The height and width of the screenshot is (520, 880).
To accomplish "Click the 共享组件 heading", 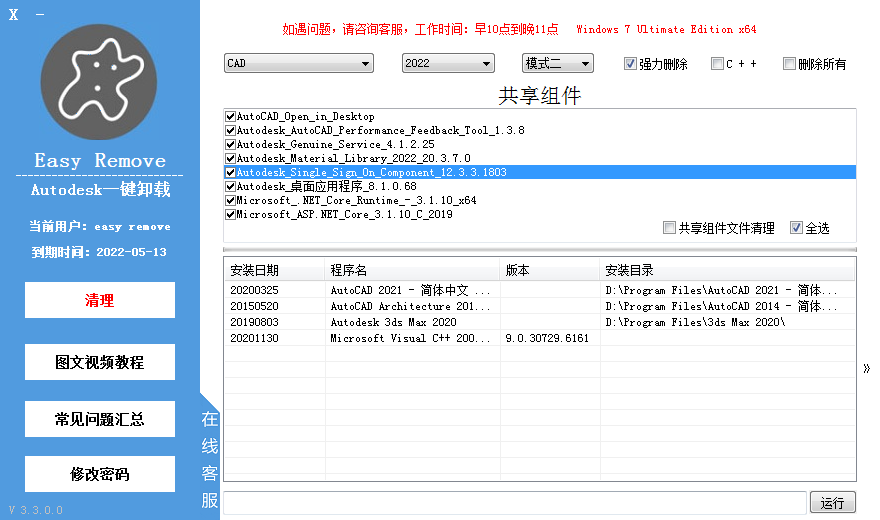I will tap(539, 95).
